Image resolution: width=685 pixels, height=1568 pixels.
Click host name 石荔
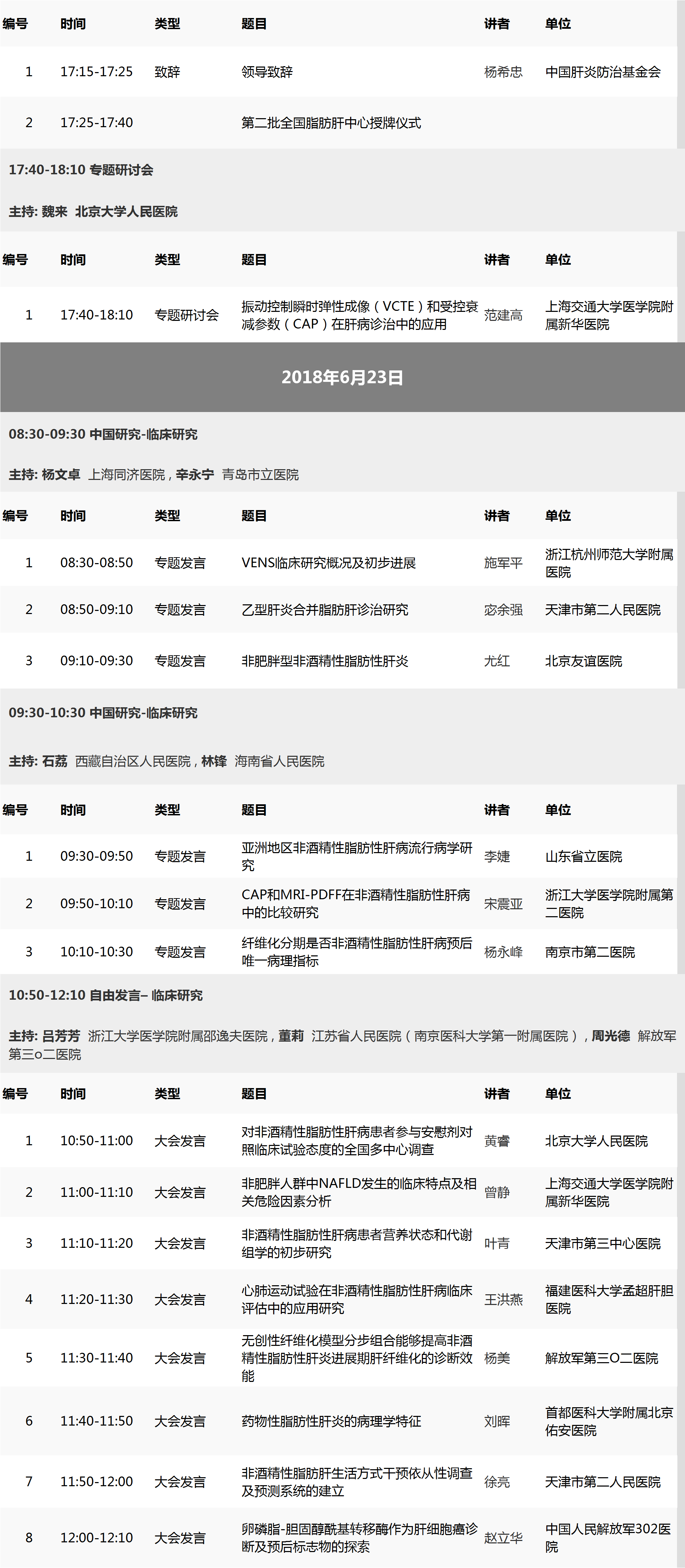click(55, 762)
